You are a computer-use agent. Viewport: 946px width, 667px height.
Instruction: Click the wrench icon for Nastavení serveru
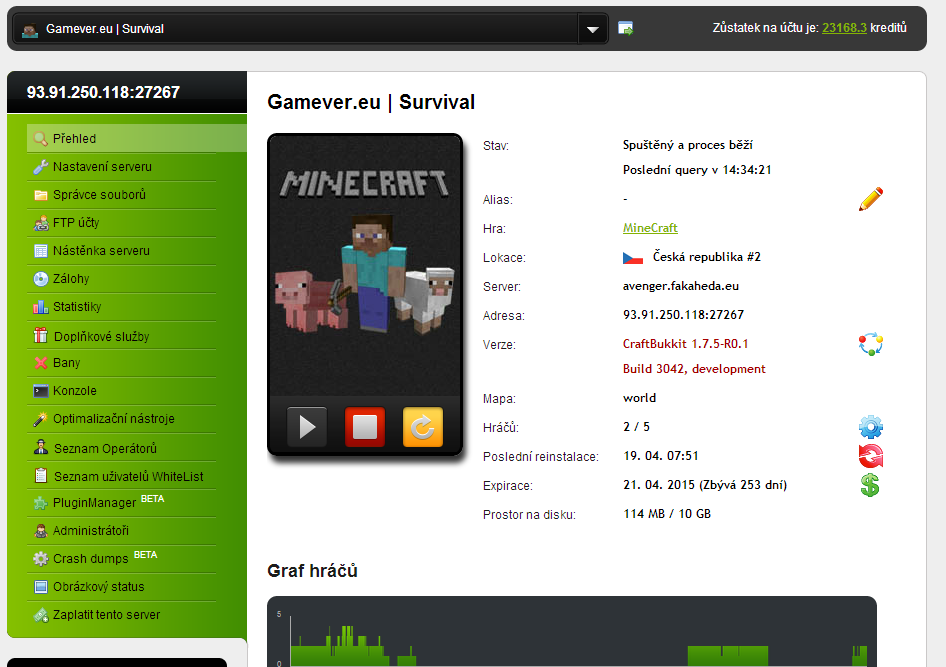[40, 167]
